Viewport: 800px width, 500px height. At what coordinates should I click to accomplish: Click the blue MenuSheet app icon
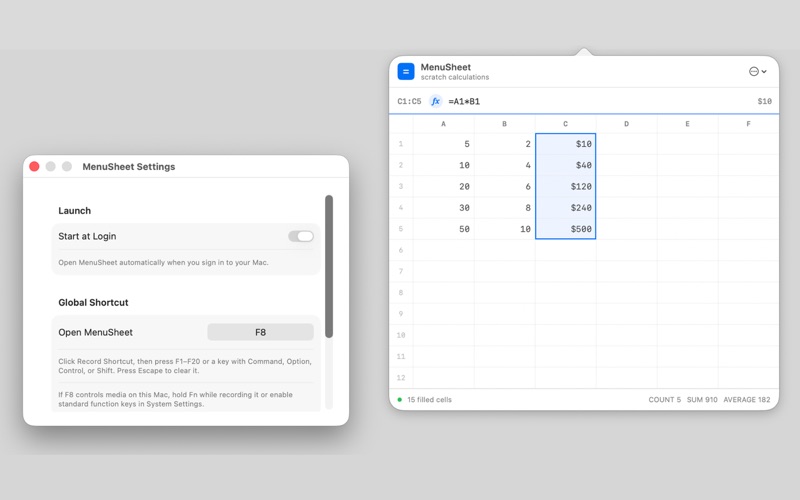(406, 71)
